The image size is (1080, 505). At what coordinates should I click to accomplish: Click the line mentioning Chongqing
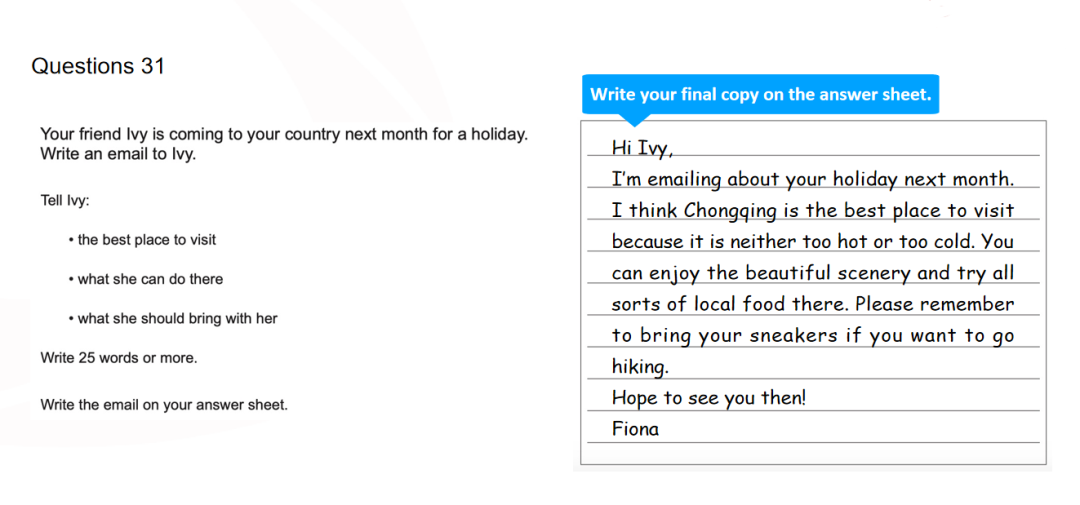813,211
